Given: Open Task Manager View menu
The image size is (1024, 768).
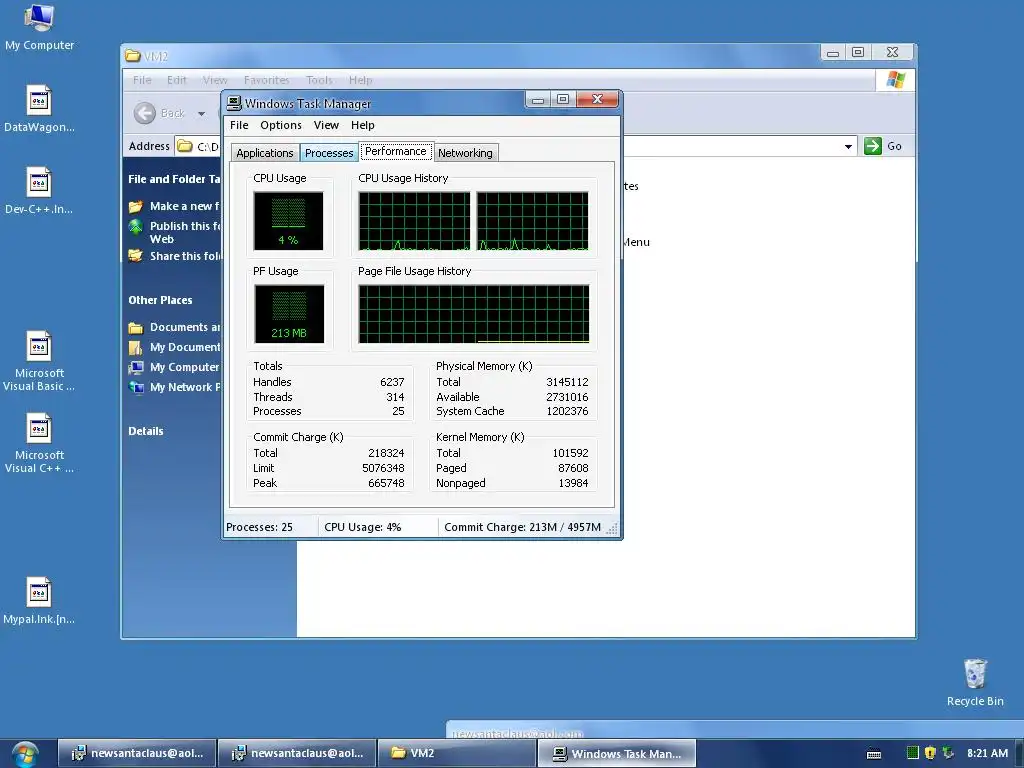Looking at the screenshot, I should point(326,125).
